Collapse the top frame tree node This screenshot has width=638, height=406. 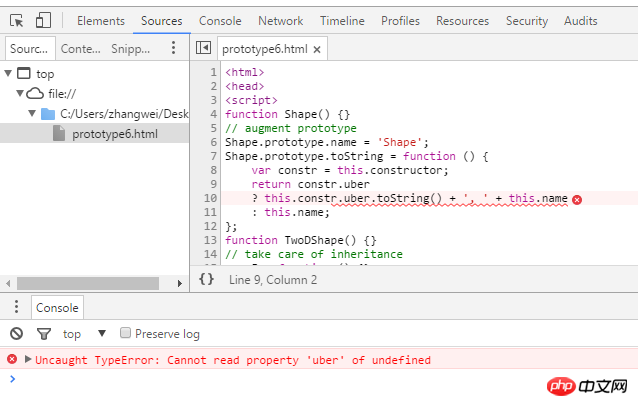[9, 73]
